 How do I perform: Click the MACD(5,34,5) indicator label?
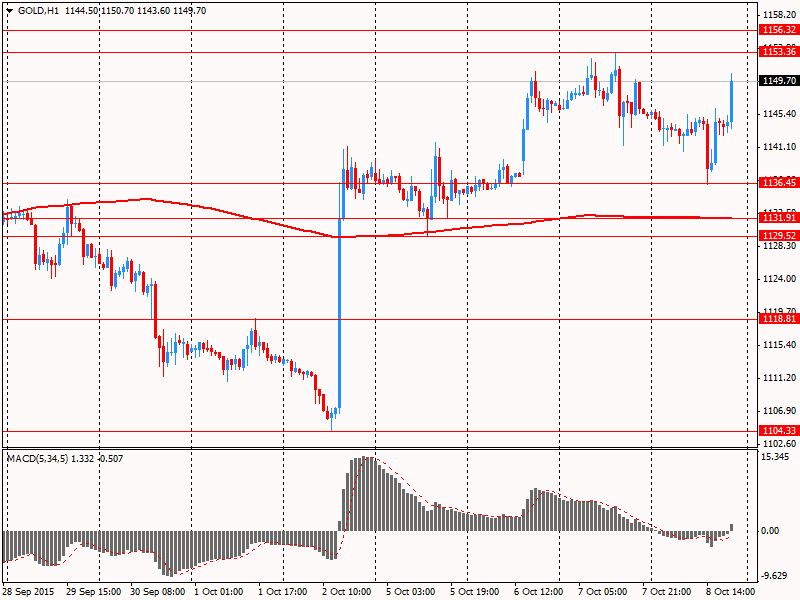pyautogui.click(x=37, y=459)
